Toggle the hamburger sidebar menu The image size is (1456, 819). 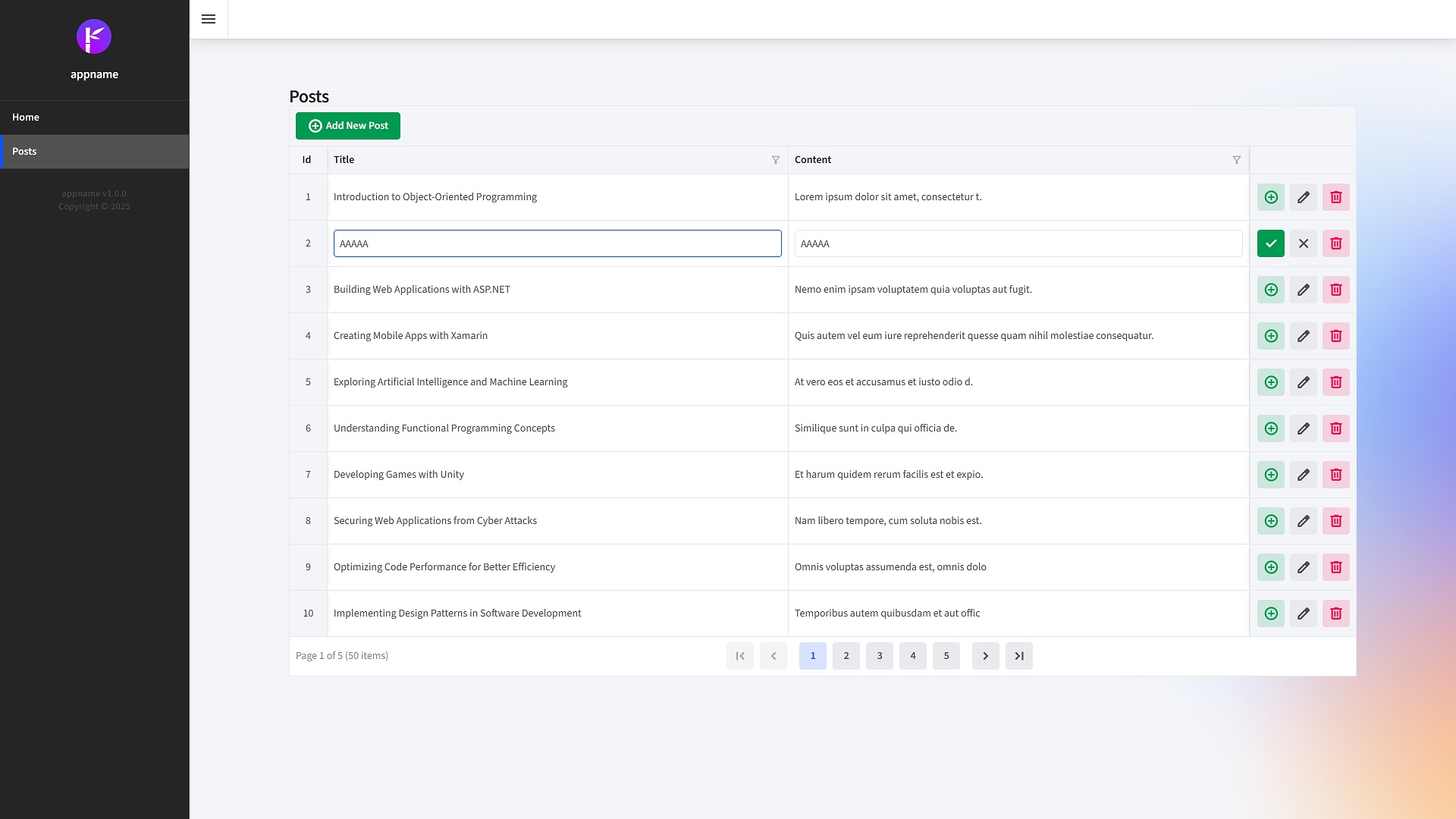tap(209, 19)
